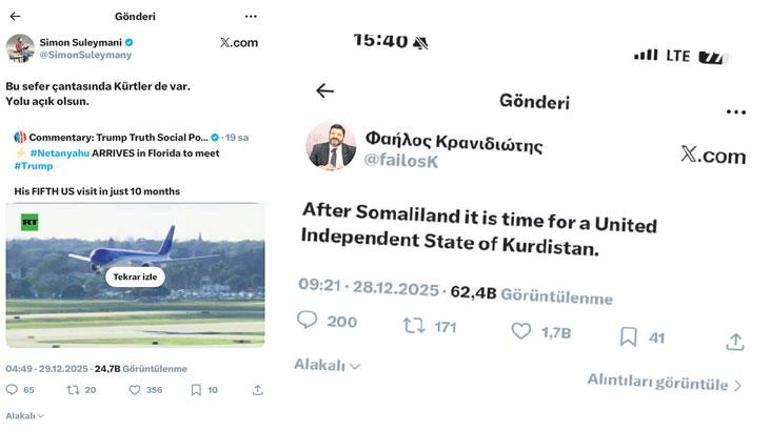
Task: Open Simon Suleymani's profile avatar
Action: (x=20, y=47)
